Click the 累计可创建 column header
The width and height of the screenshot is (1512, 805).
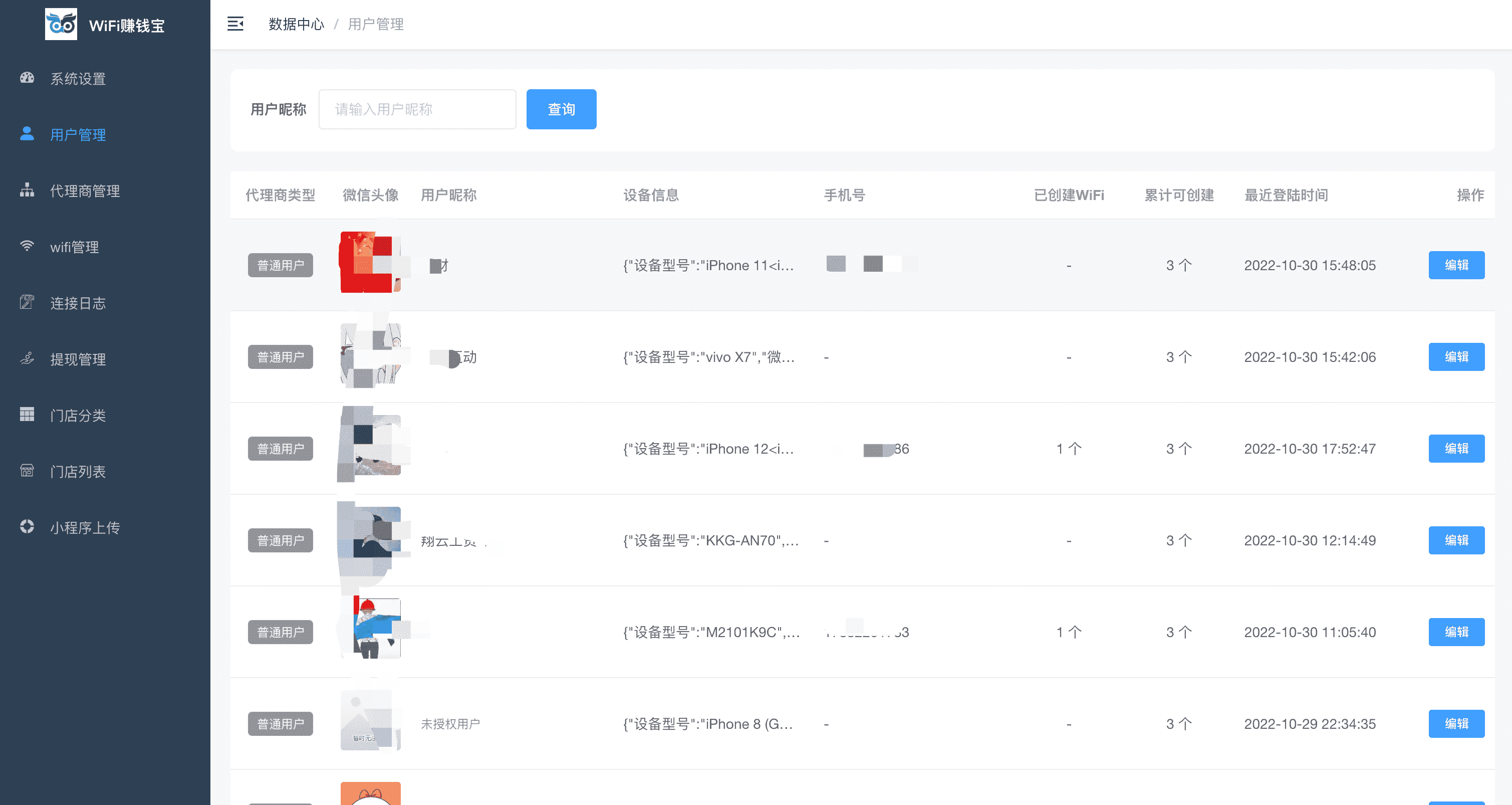coord(1179,195)
